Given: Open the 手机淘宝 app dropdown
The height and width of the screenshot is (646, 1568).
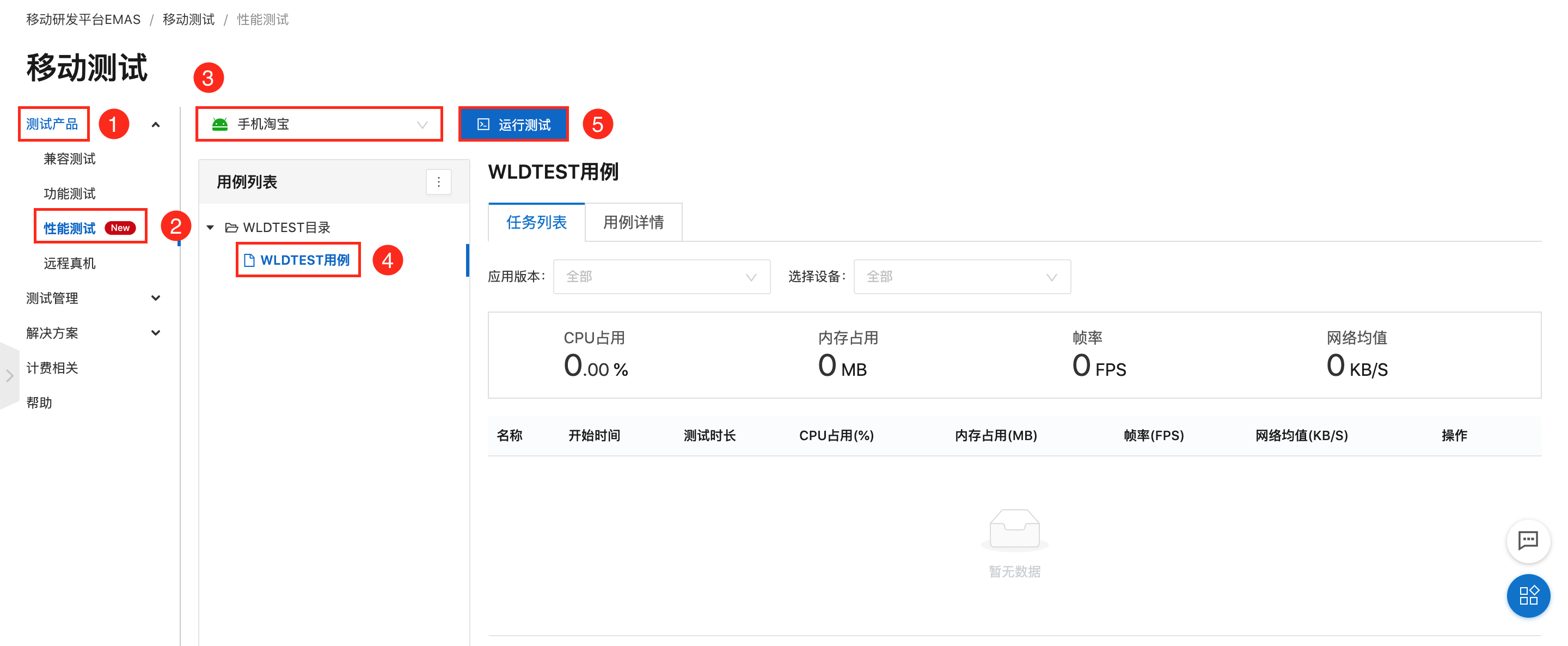Looking at the screenshot, I should (x=319, y=124).
